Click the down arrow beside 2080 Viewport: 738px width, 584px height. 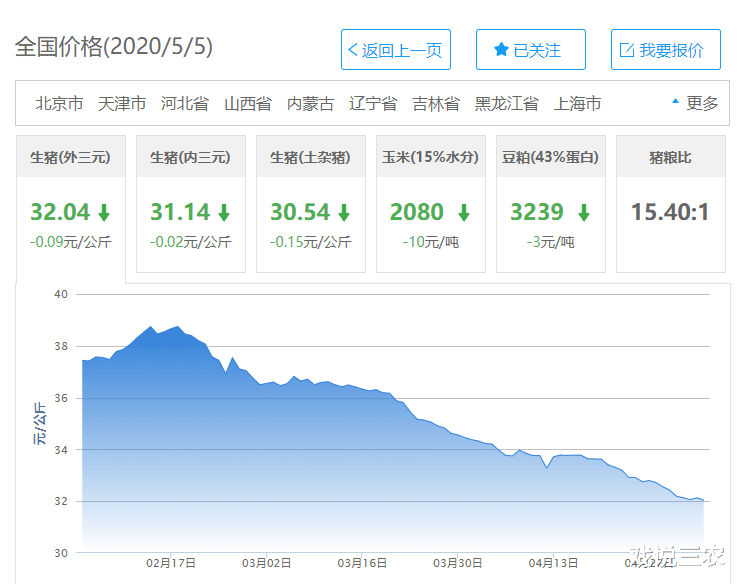tap(464, 213)
